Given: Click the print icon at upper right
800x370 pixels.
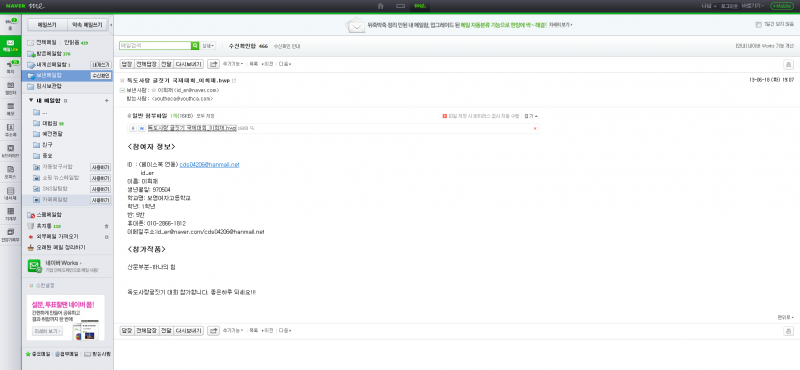Looking at the screenshot, I should (788, 64).
